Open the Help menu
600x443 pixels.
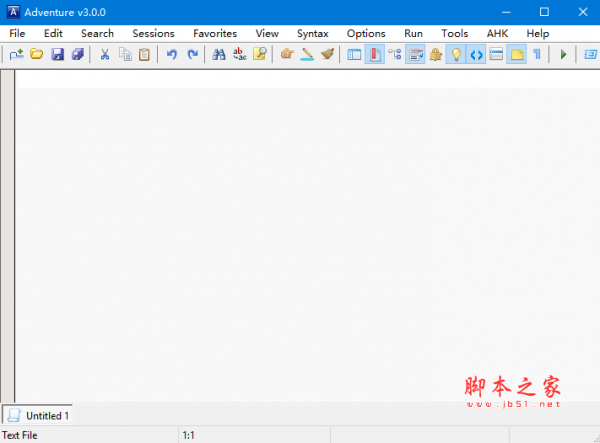[538, 34]
